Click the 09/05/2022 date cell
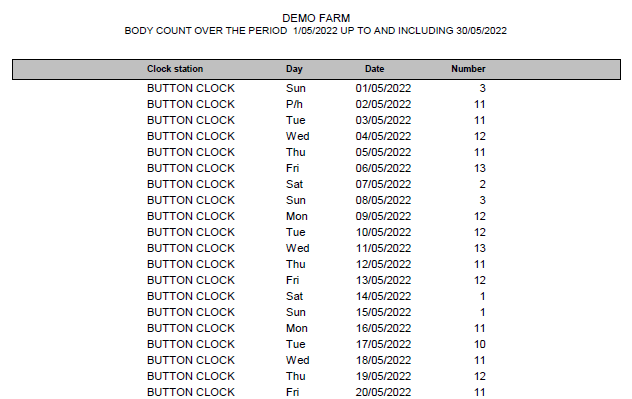632x399 pixels. (x=383, y=216)
